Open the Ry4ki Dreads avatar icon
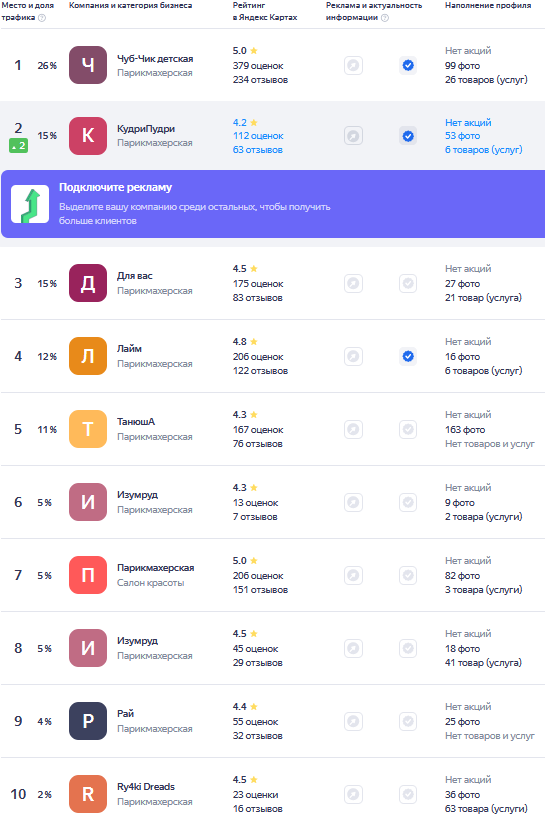Viewport: 545px width, 825px height. [x=88, y=794]
